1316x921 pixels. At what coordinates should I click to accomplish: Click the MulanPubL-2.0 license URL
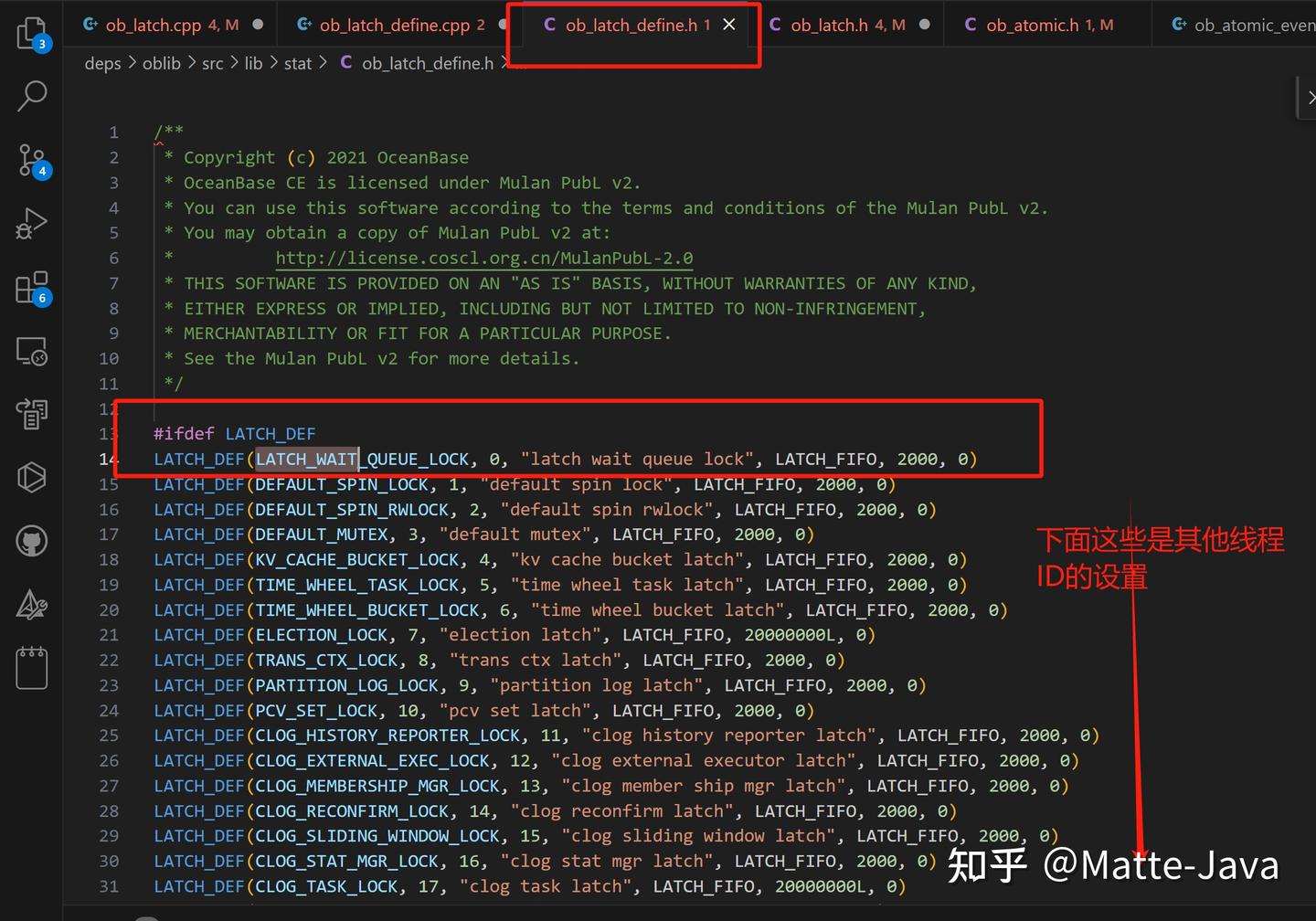point(484,258)
